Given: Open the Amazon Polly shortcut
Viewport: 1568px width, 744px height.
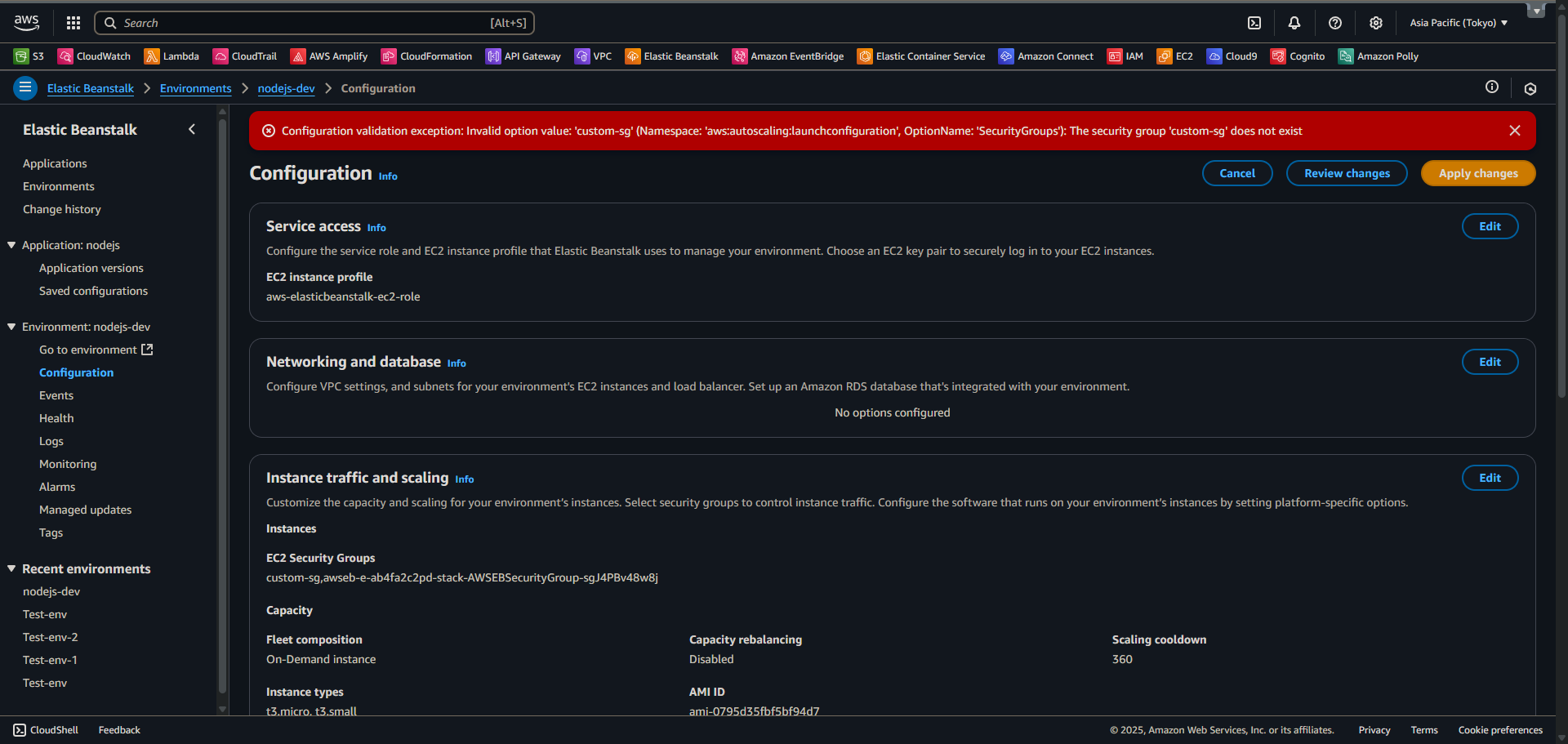Looking at the screenshot, I should [x=1379, y=56].
